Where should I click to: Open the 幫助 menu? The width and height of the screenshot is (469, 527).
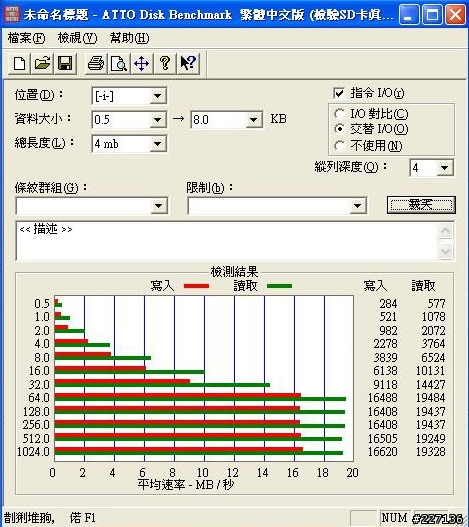pos(129,38)
